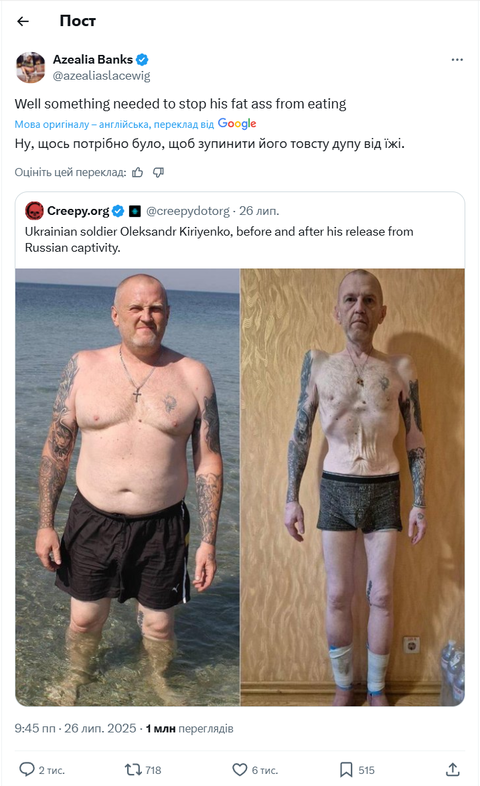Open the @creepydotorg handle
The height and width of the screenshot is (786, 480).
coord(188,211)
